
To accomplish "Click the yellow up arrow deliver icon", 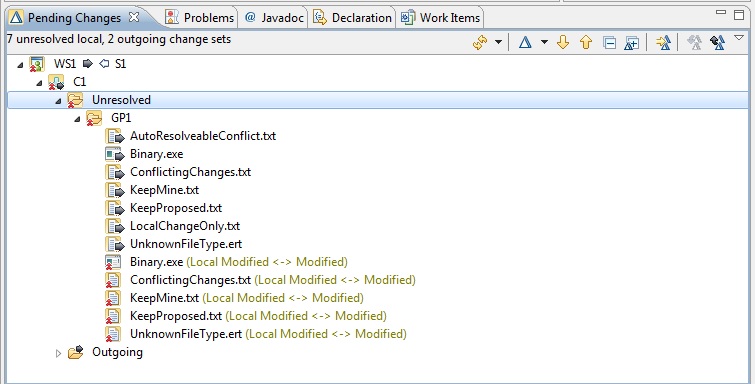I will [586, 42].
